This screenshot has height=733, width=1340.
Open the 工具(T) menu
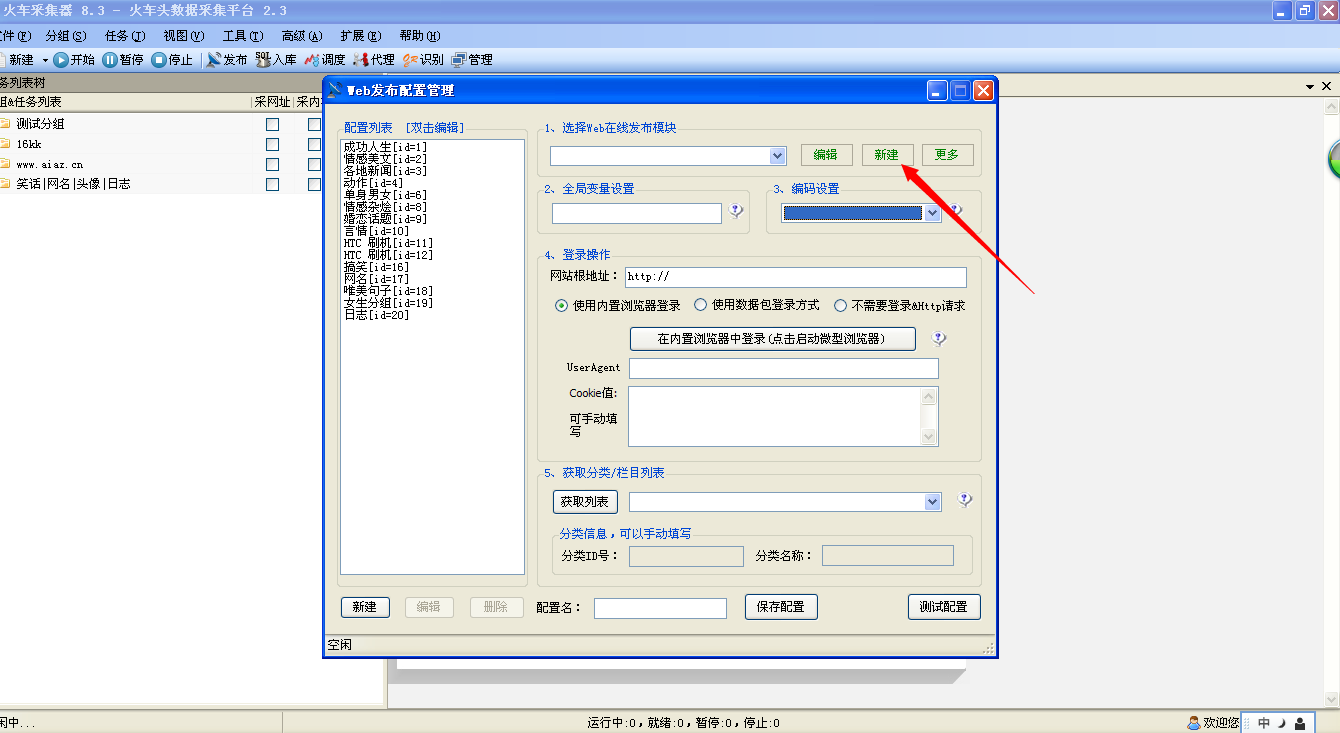pos(243,35)
